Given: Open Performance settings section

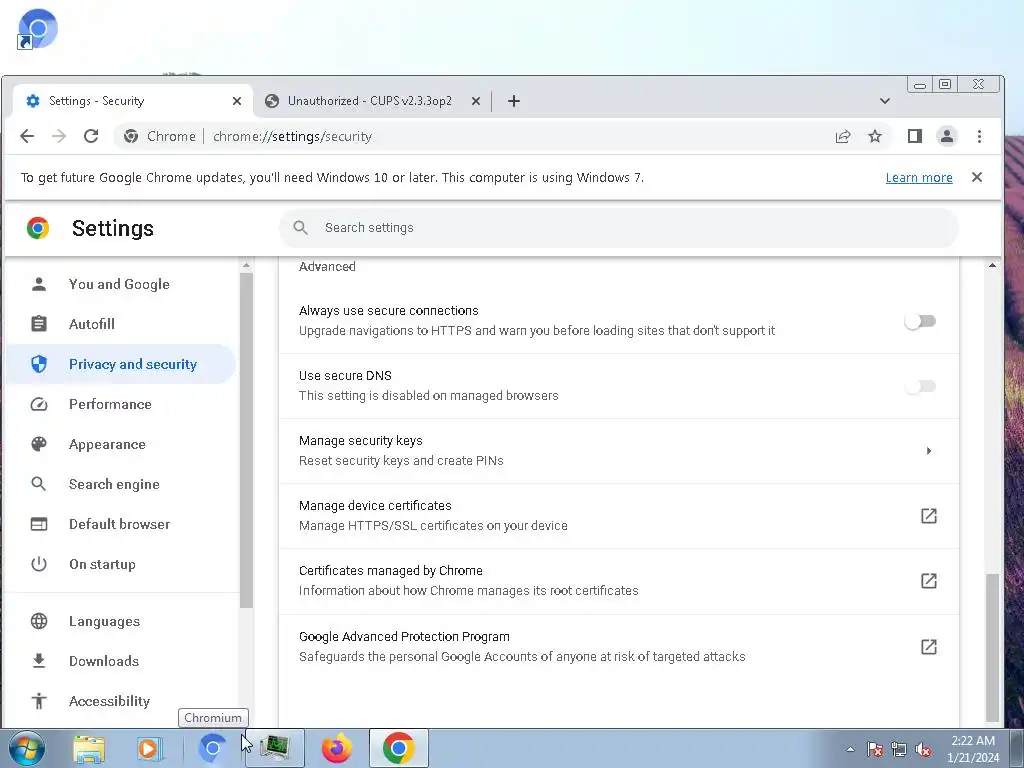Looking at the screenshot, I should [x=120, y=404].
